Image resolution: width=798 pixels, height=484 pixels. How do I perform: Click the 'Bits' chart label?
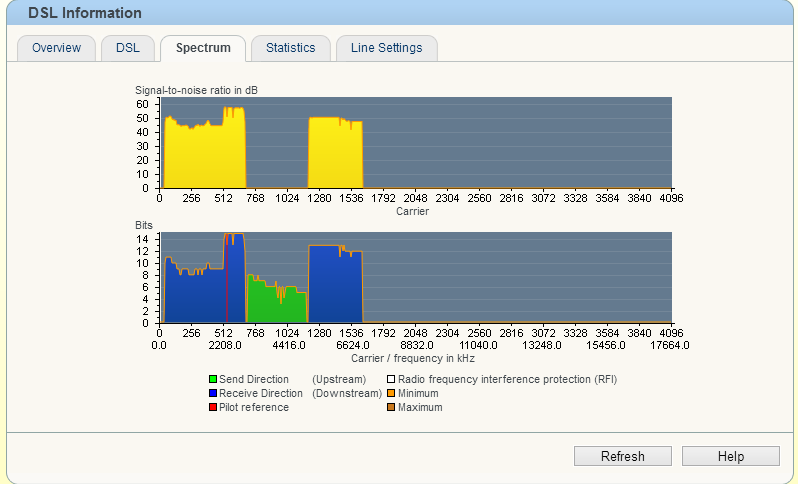144,225
